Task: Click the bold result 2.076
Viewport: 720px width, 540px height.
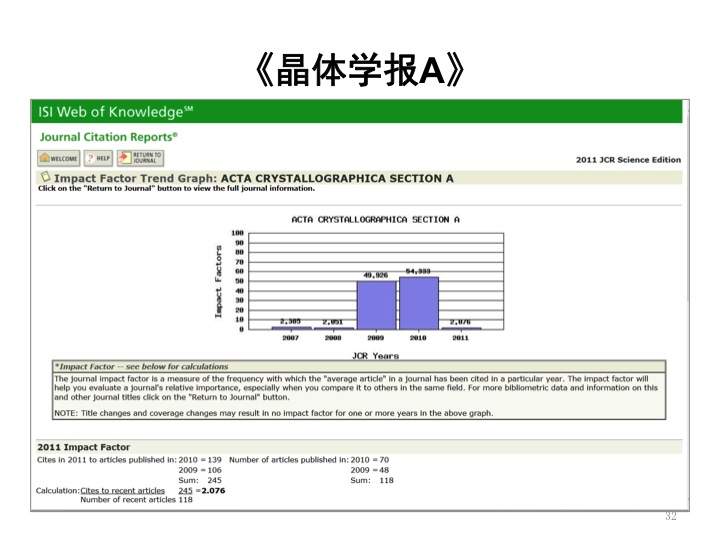Action: [x=214, y=490]
